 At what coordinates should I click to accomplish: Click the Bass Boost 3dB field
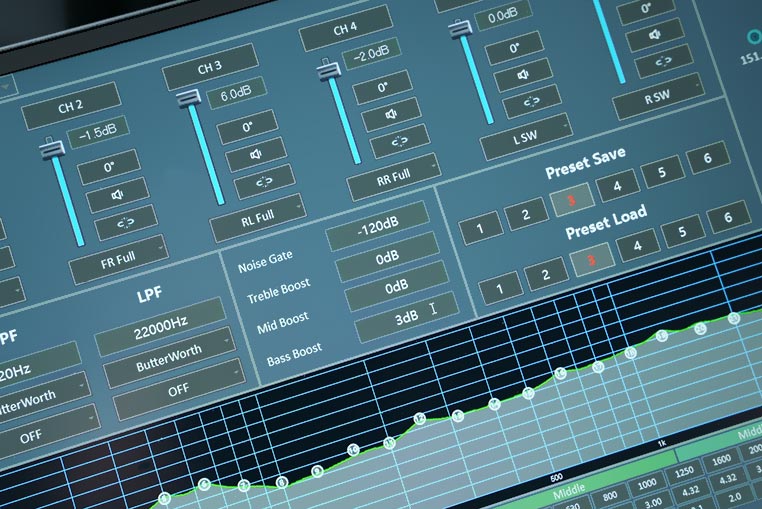tap(406, 317)
